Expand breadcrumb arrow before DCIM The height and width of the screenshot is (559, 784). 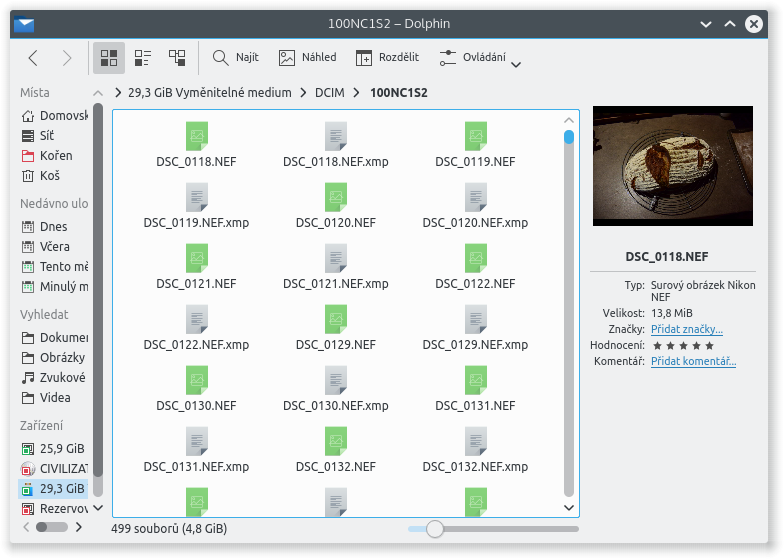pos(304,92)
